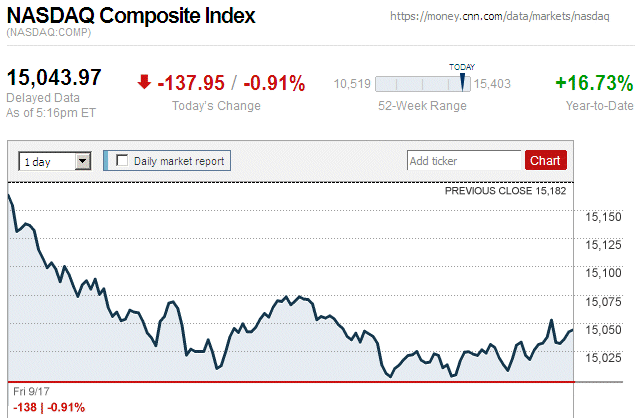Click the 15,043.97 index value
Screen dimensions: 640x420
pyautogui.click(x=55, y=78)
